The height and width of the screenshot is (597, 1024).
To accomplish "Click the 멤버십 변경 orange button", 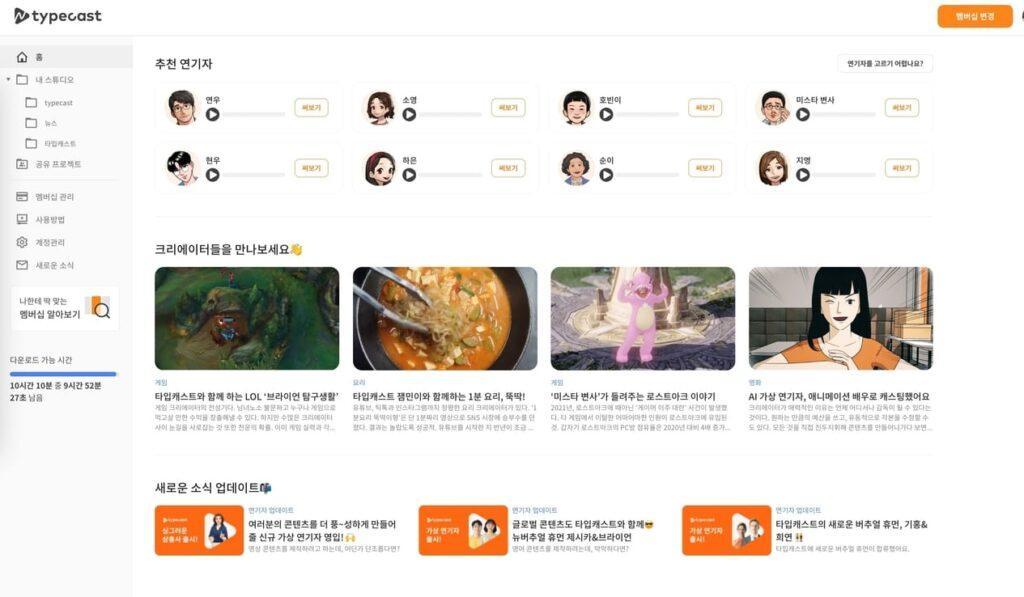I will pyautogui.click(x=974, y=16).
